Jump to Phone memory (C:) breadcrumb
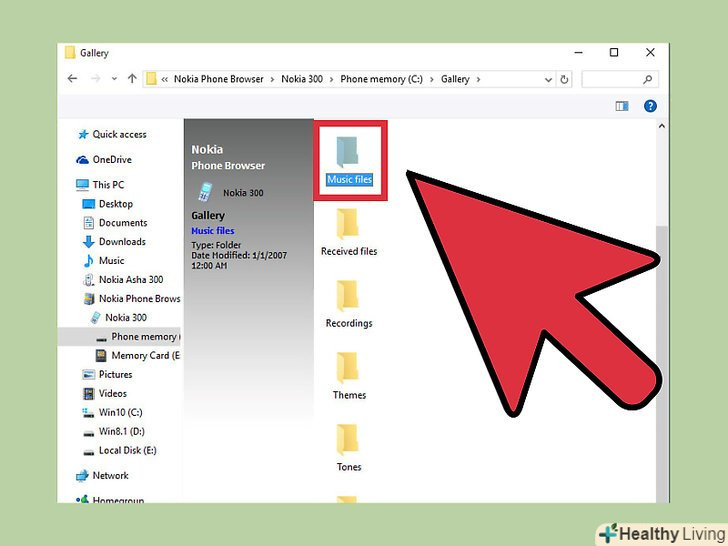The image size is (728, 546). click(x=382, y=79)
